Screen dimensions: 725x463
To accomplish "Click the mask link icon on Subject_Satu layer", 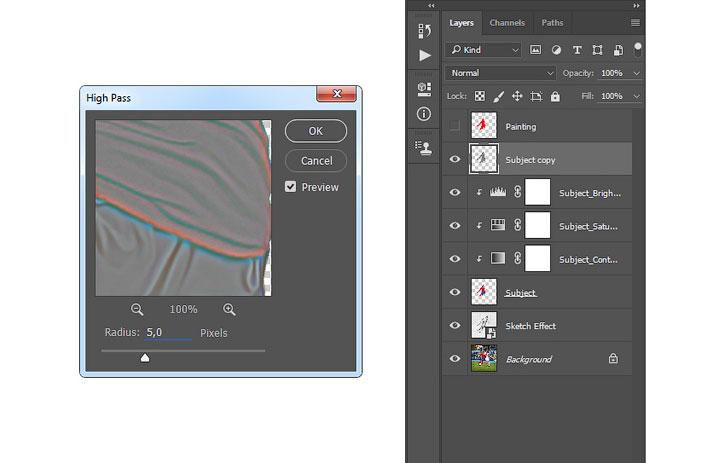I will tap(517, 225).
